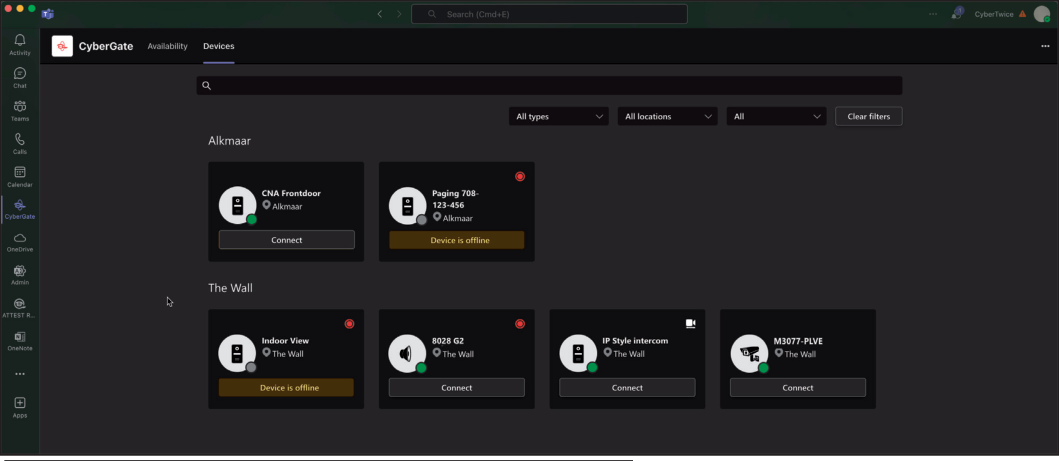Image resolution: width=1059 pixels, height=461 pixels.
Task: Click the 8028 G2 speaker icon
Action: point(407,353)
